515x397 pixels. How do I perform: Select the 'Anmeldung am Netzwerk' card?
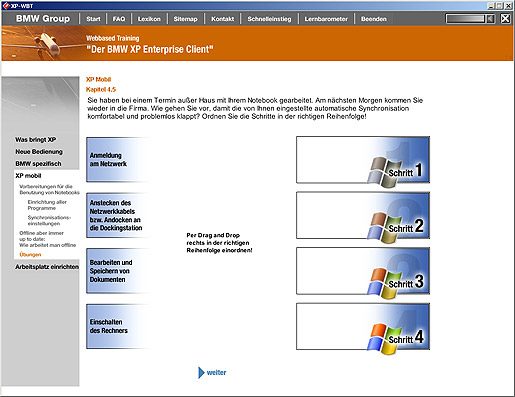[117, 159]
